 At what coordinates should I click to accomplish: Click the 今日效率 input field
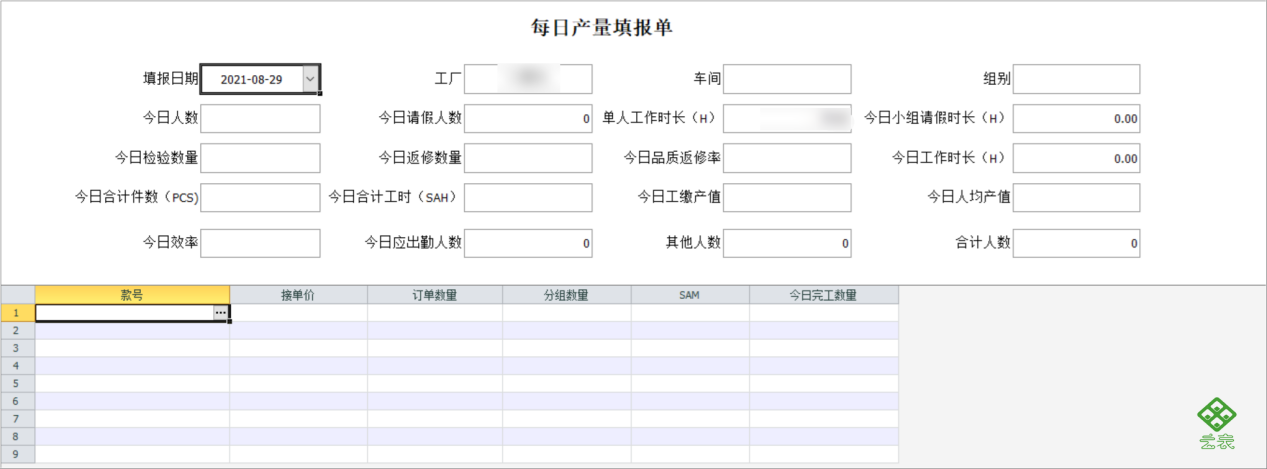click(260, 243)
